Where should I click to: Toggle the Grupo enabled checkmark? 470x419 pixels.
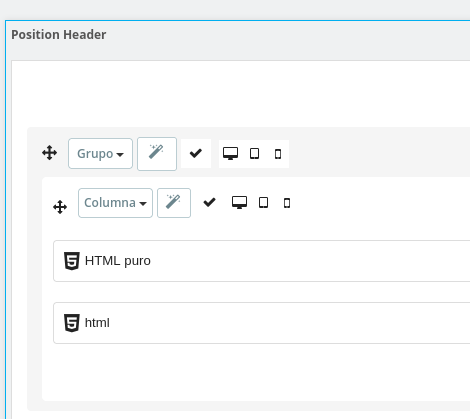click(x=196, y=153)
